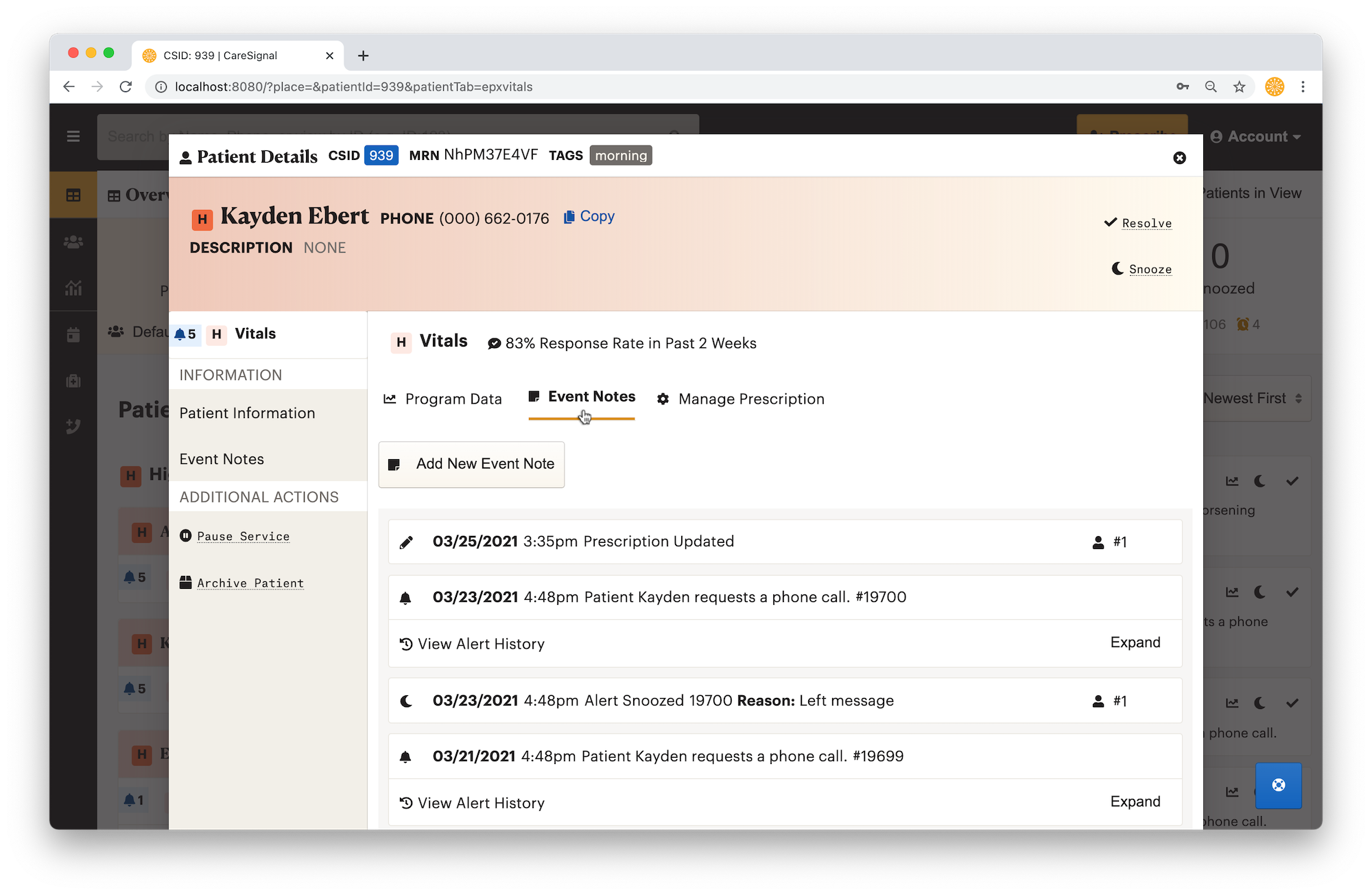Resolve the patient alert
The width and height of the screenshot is (1372, 895).
coord(1138,223)
